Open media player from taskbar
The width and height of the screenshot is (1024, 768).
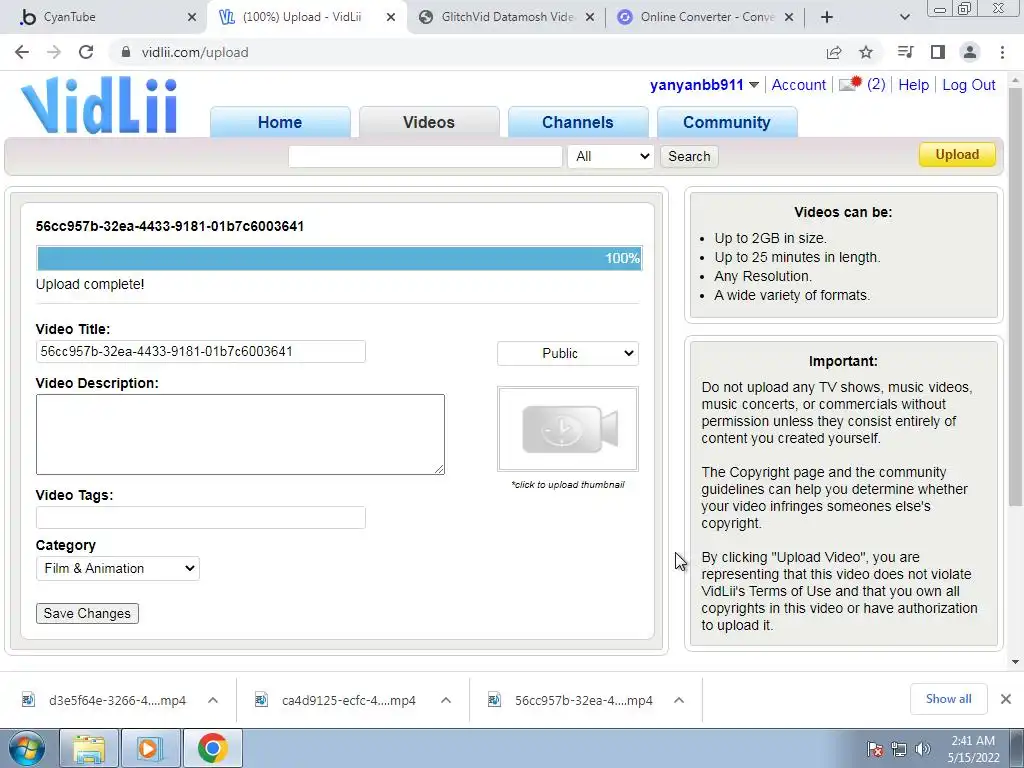(x=149, y=748)
